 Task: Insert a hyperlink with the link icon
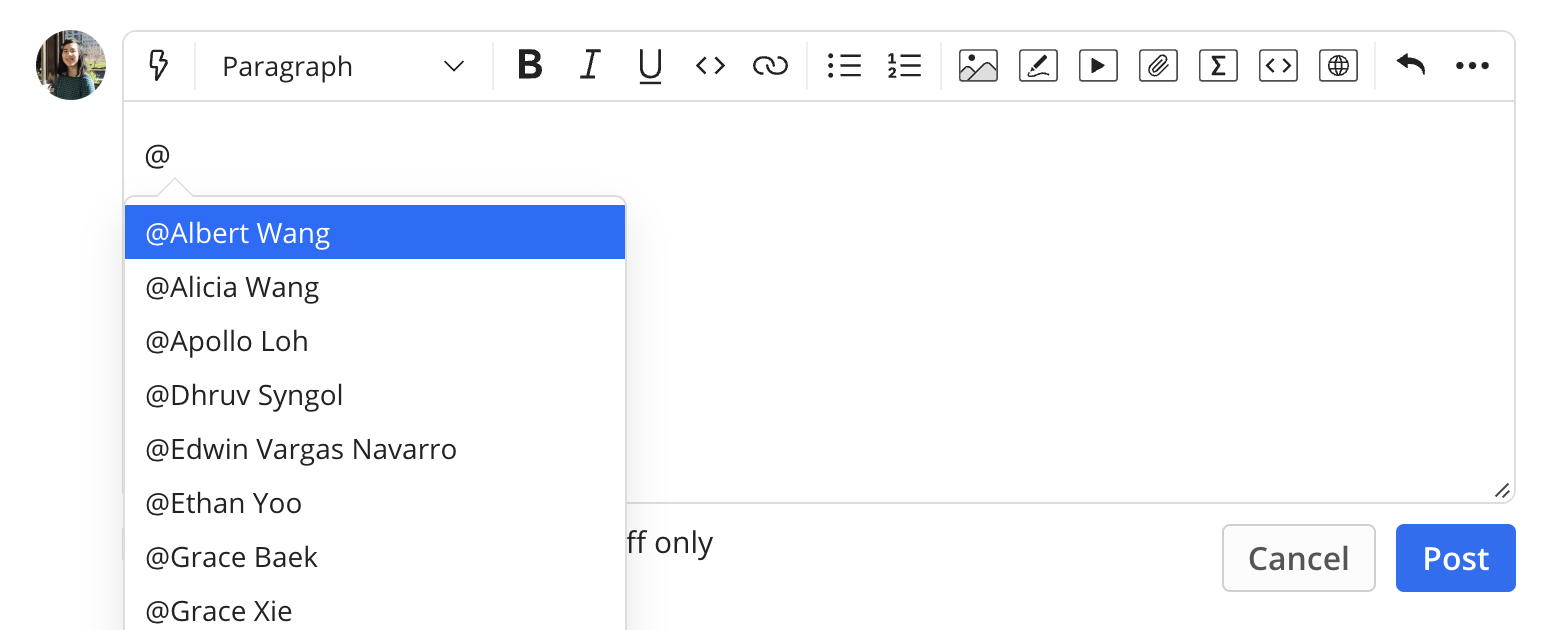pyautogui.click(x=770, y=66)
